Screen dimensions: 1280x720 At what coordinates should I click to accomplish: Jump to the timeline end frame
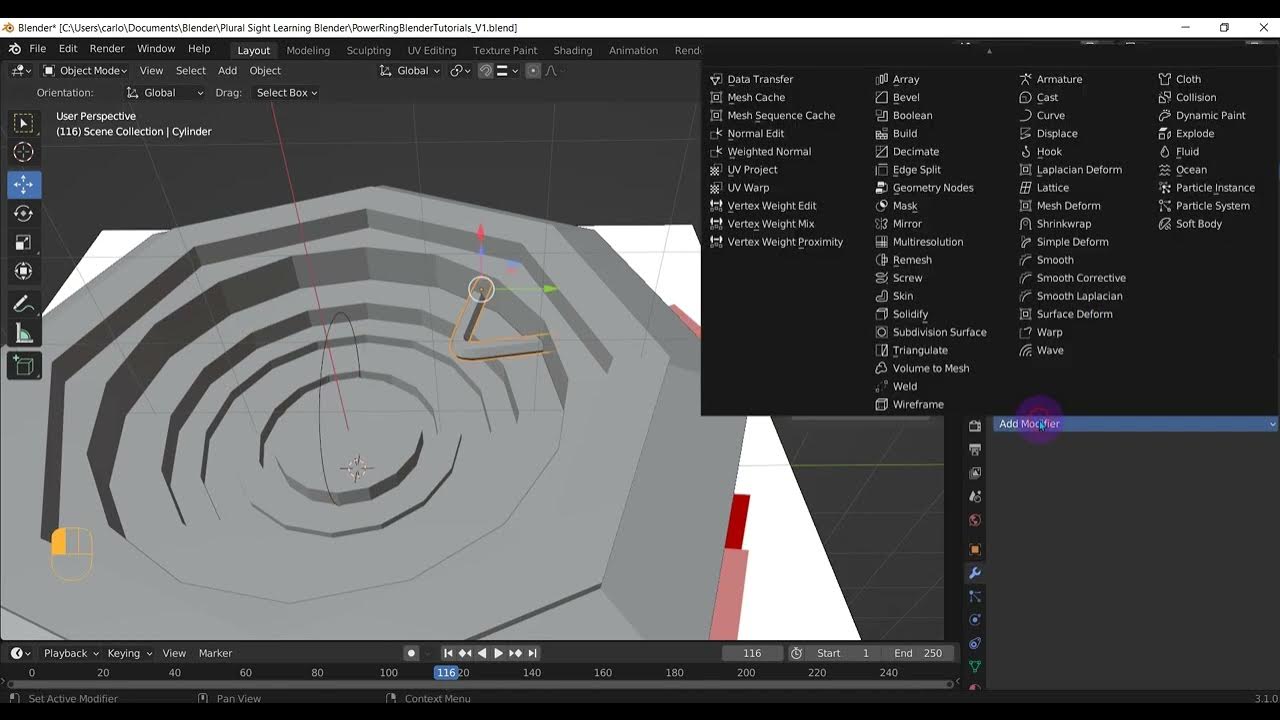point(532,653)
